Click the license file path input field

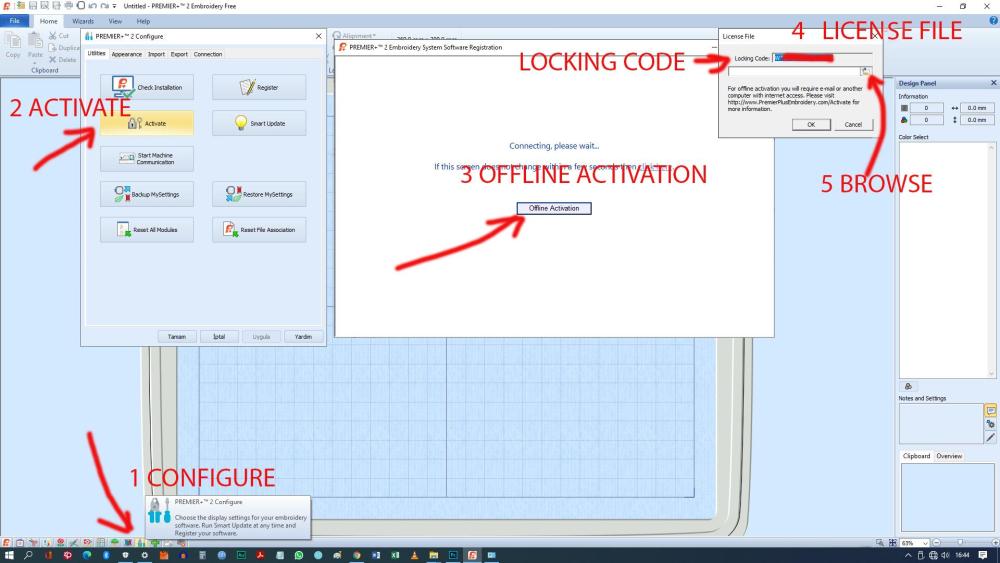click(794, 71)
